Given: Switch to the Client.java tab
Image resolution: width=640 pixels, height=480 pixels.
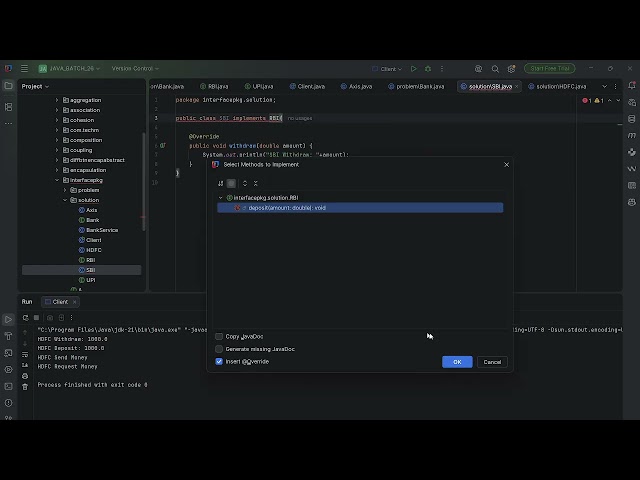Looking at the screenshot, I should [x=307, y=87].
